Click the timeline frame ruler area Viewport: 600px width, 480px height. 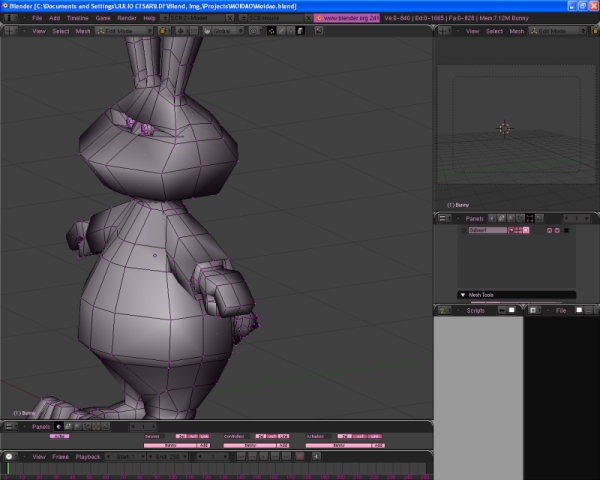click(x=215, y=470)
